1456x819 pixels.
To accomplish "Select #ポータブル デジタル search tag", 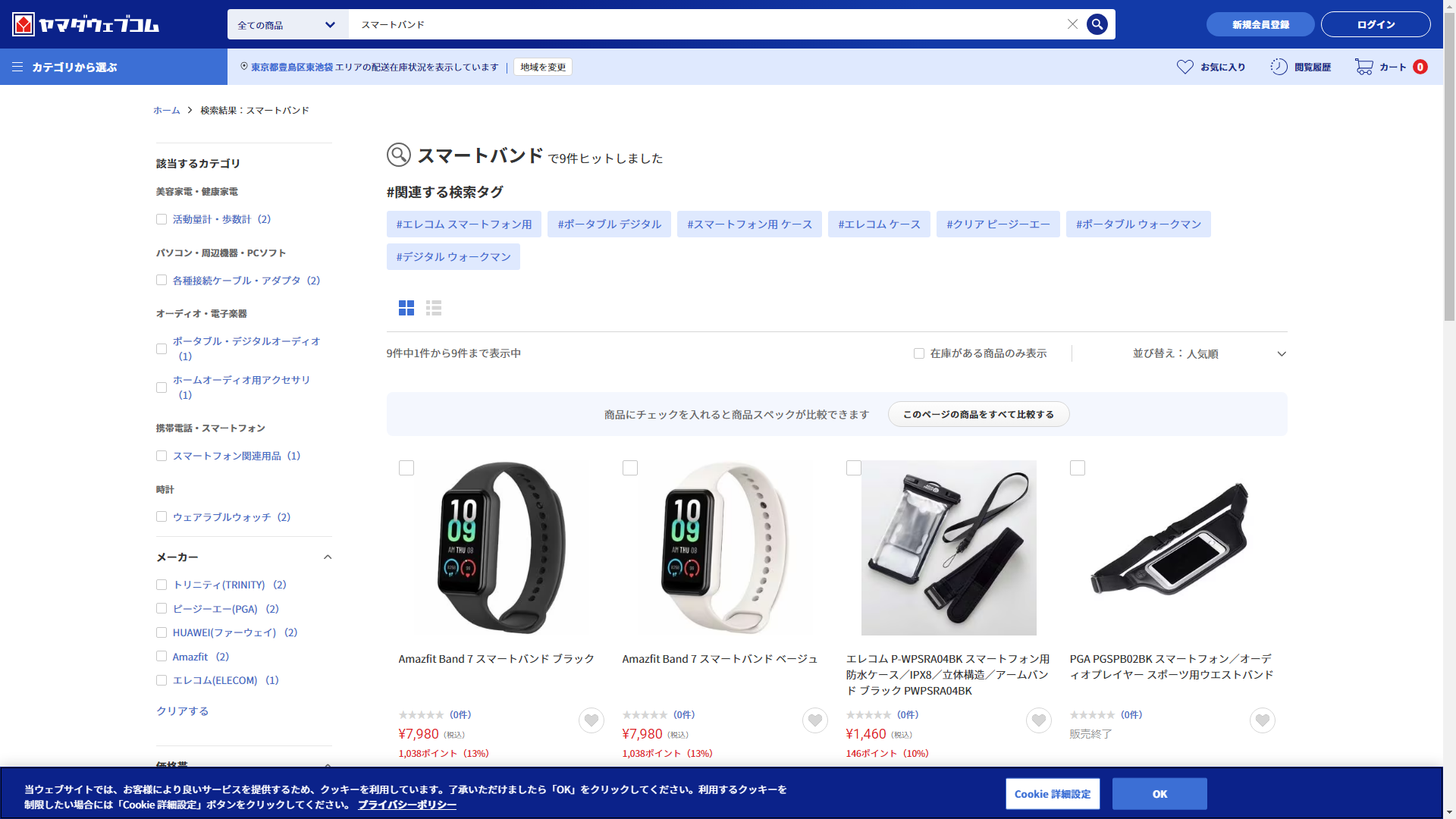I will 609,224.
